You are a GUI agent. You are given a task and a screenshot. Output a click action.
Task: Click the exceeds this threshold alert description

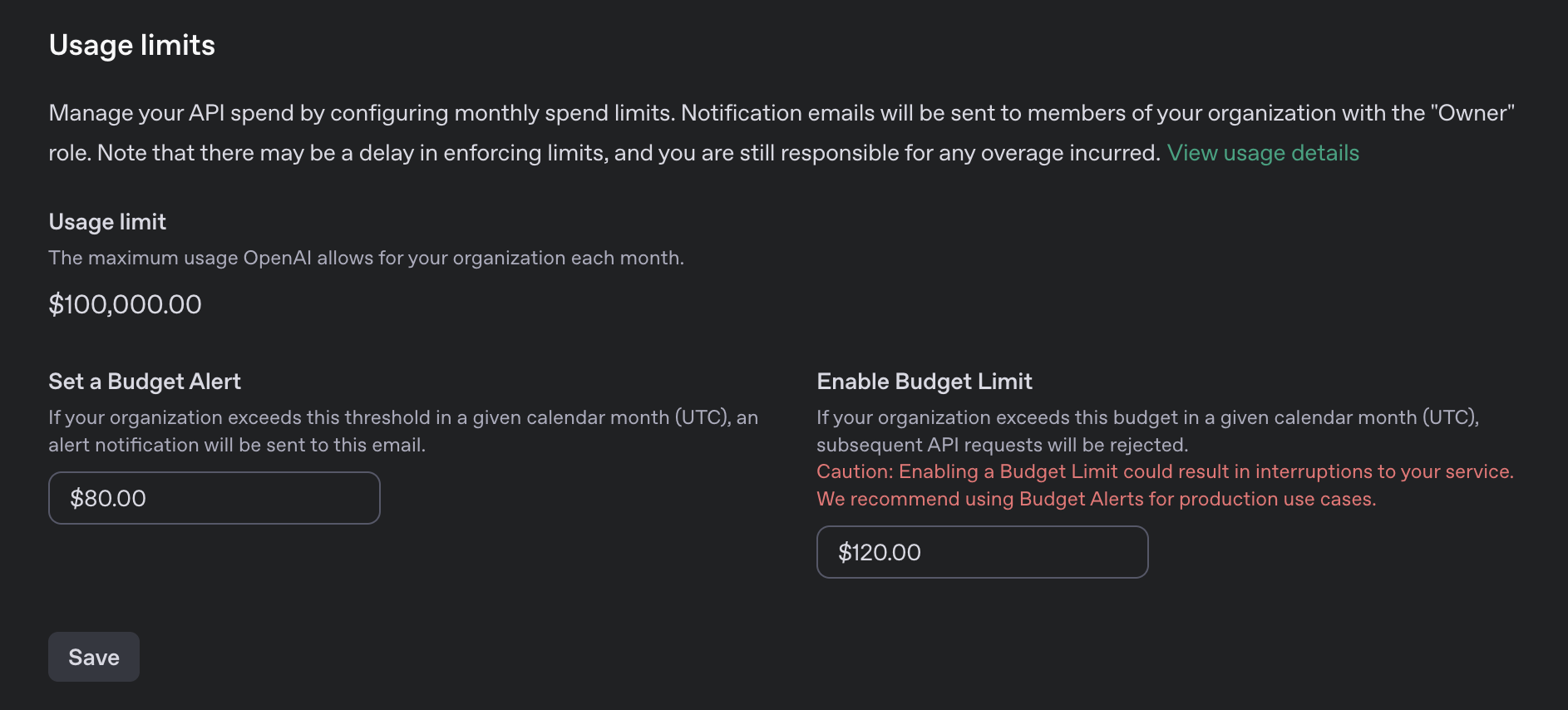(402, 417)
